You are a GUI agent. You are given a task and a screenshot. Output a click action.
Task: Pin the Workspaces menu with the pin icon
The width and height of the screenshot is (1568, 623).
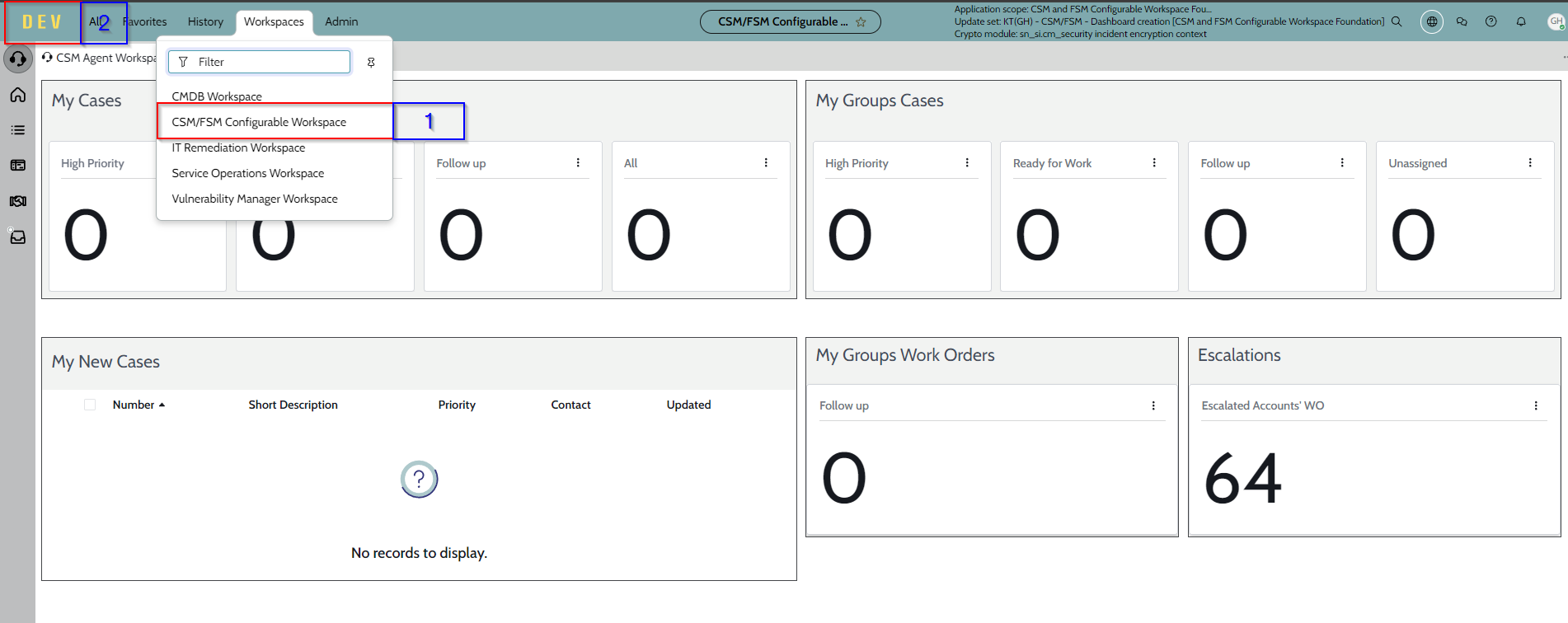point(371,63)
